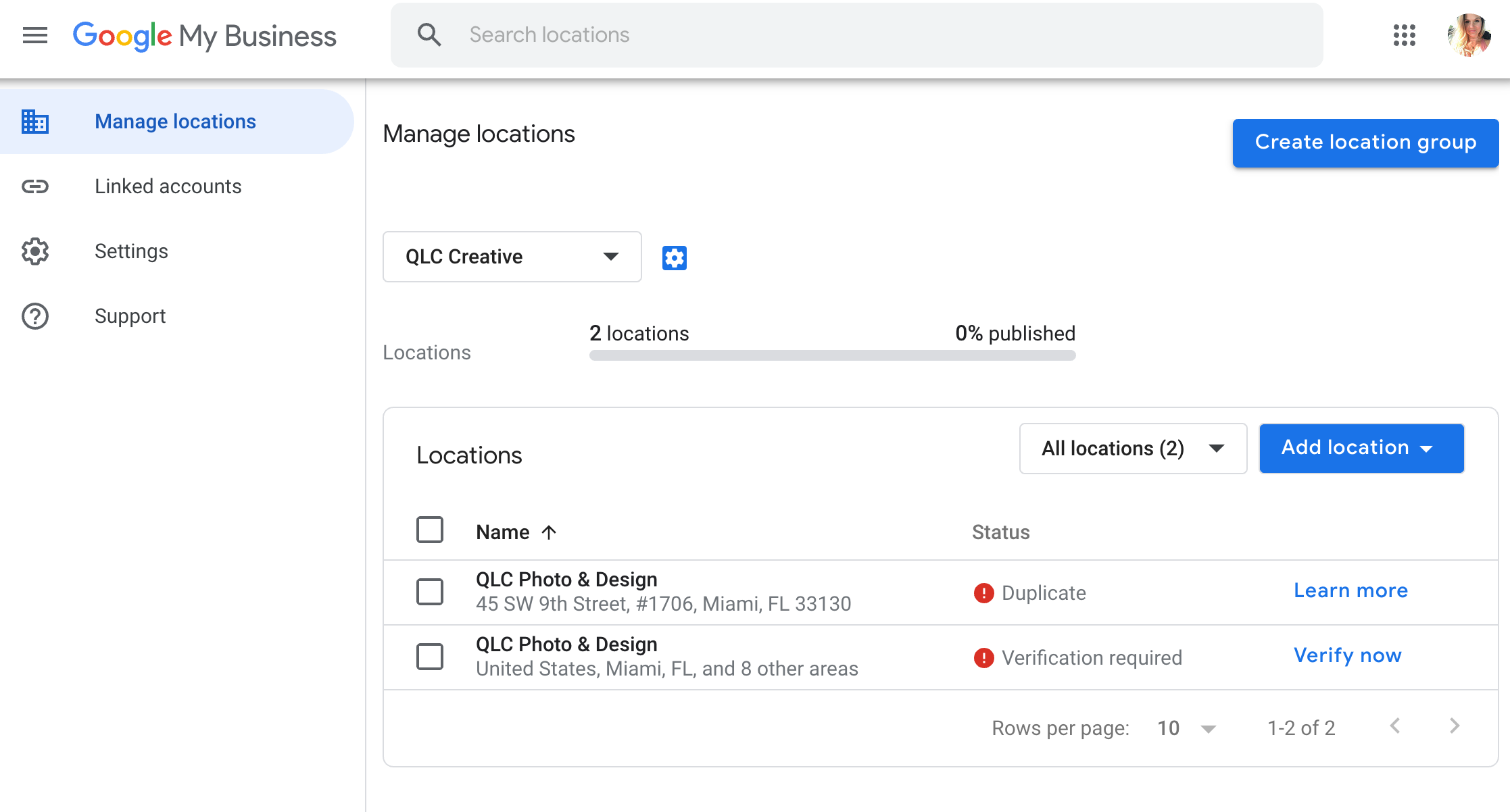The height and width of the screenshot is (812, 1510).
Task: Click the Settings gear icon in sidebar
Action: point(35,251)
